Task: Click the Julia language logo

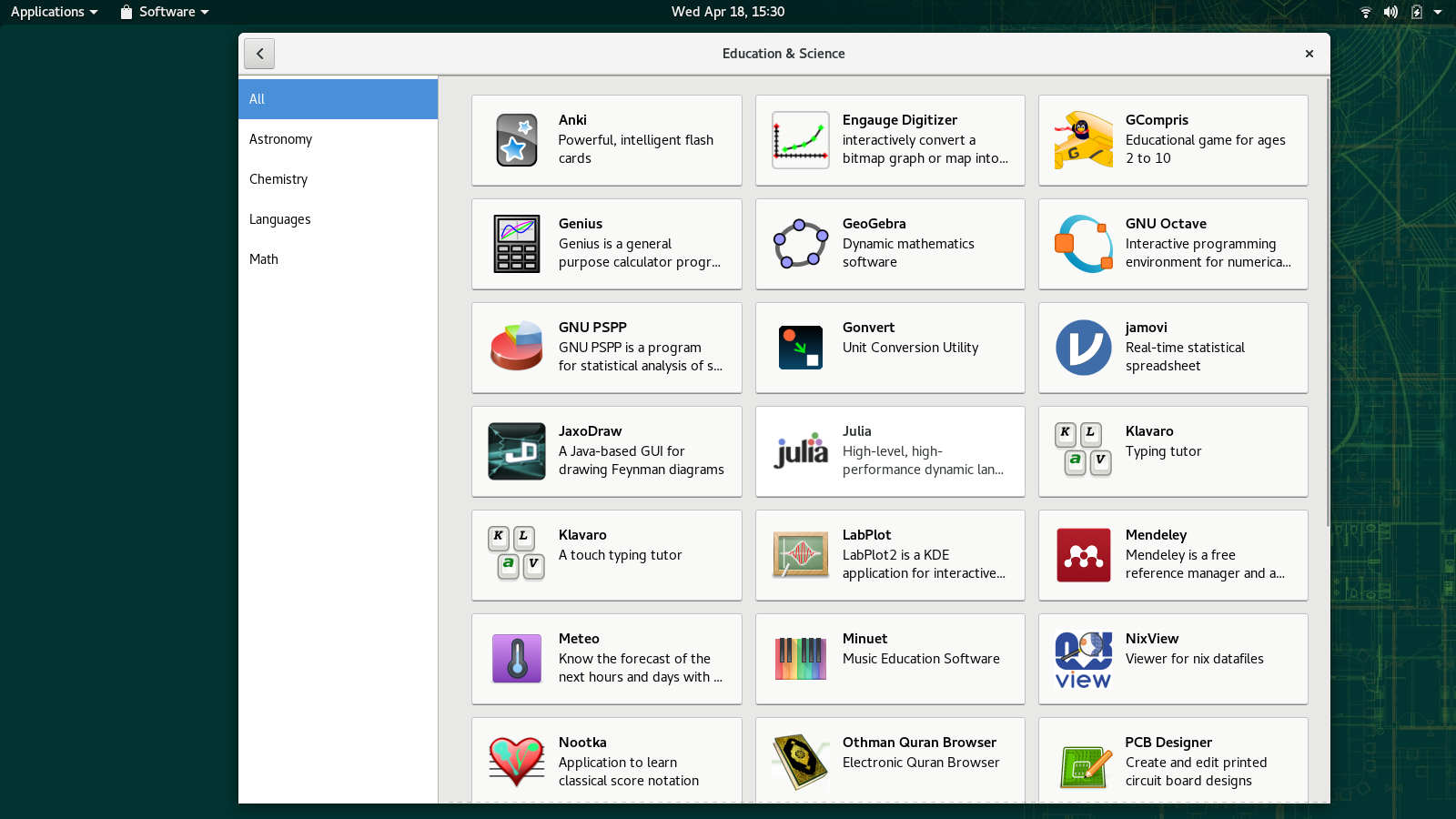Action: [801, 451]
